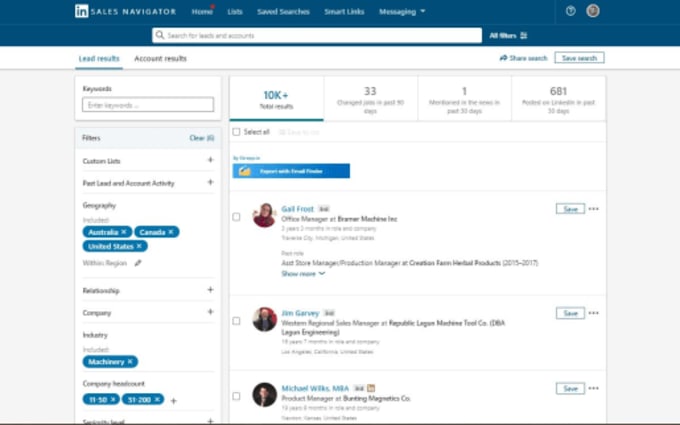The image size is (680, 425).
Task: Open Bramer Machine Inc company link
Action: tap(367, 219)
